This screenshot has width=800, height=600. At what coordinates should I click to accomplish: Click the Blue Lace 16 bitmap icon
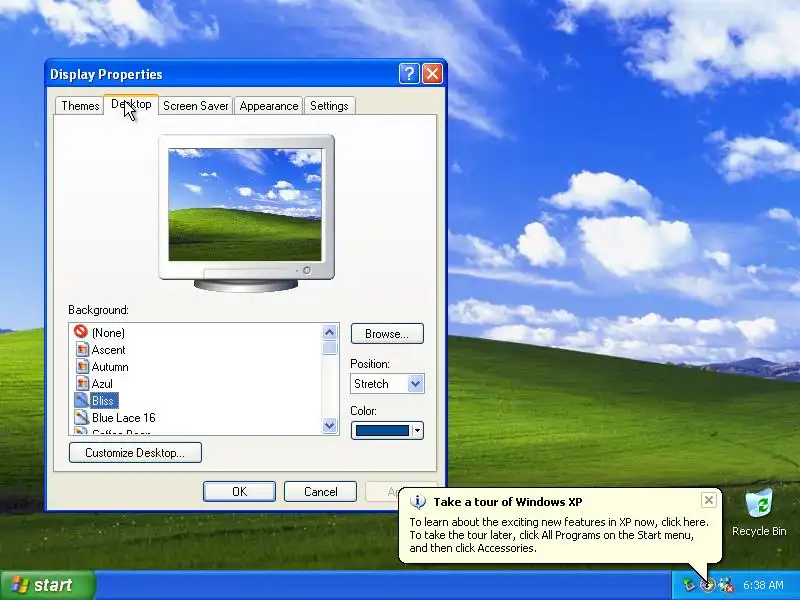[82, 417]
